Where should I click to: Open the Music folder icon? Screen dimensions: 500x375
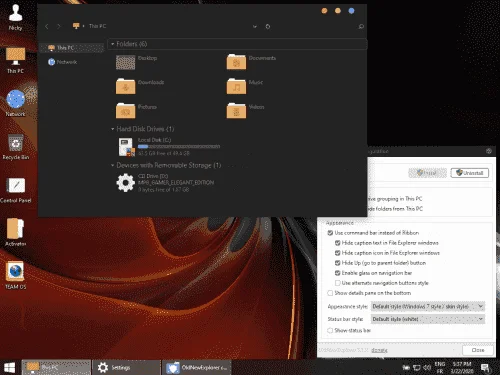pos(236,86)
